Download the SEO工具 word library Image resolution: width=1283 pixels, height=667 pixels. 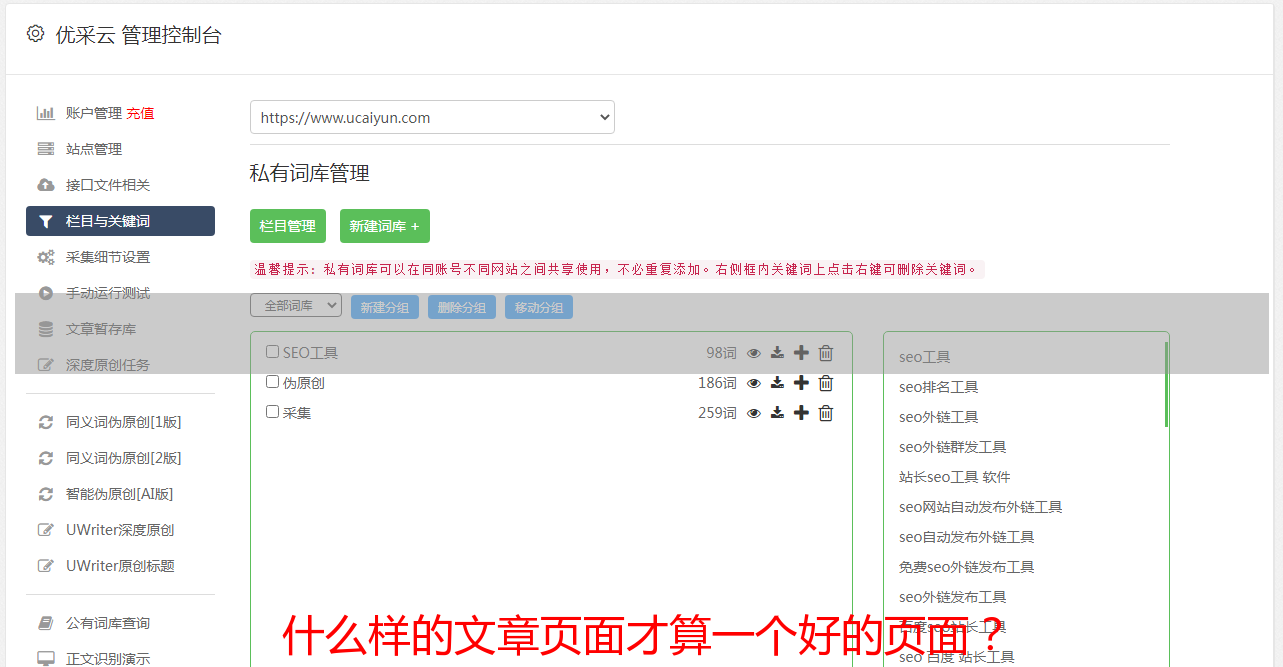(777, 353)
